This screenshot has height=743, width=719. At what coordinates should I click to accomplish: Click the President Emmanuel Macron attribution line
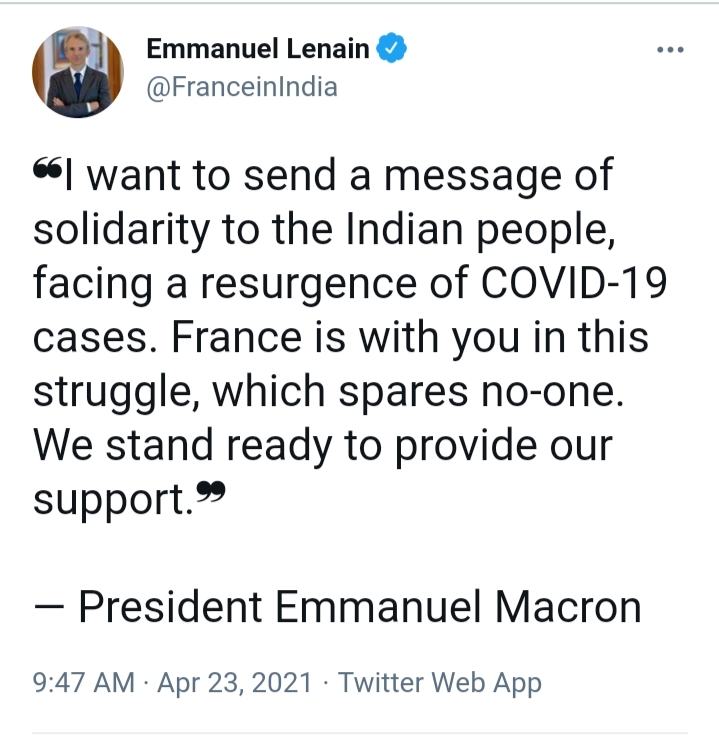337,607
